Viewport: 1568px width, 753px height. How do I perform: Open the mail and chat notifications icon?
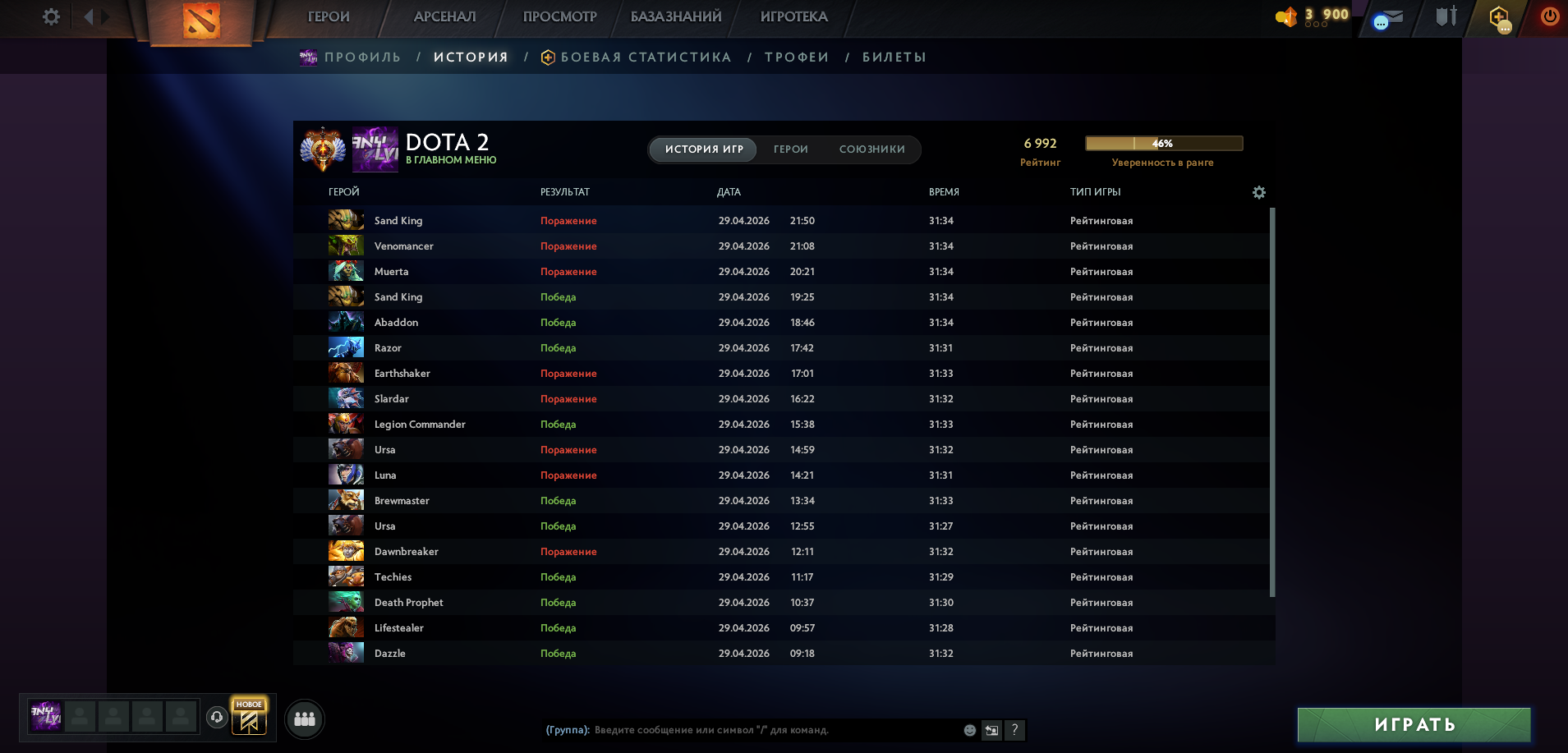pyautogui.click(x=1387, y=19)
